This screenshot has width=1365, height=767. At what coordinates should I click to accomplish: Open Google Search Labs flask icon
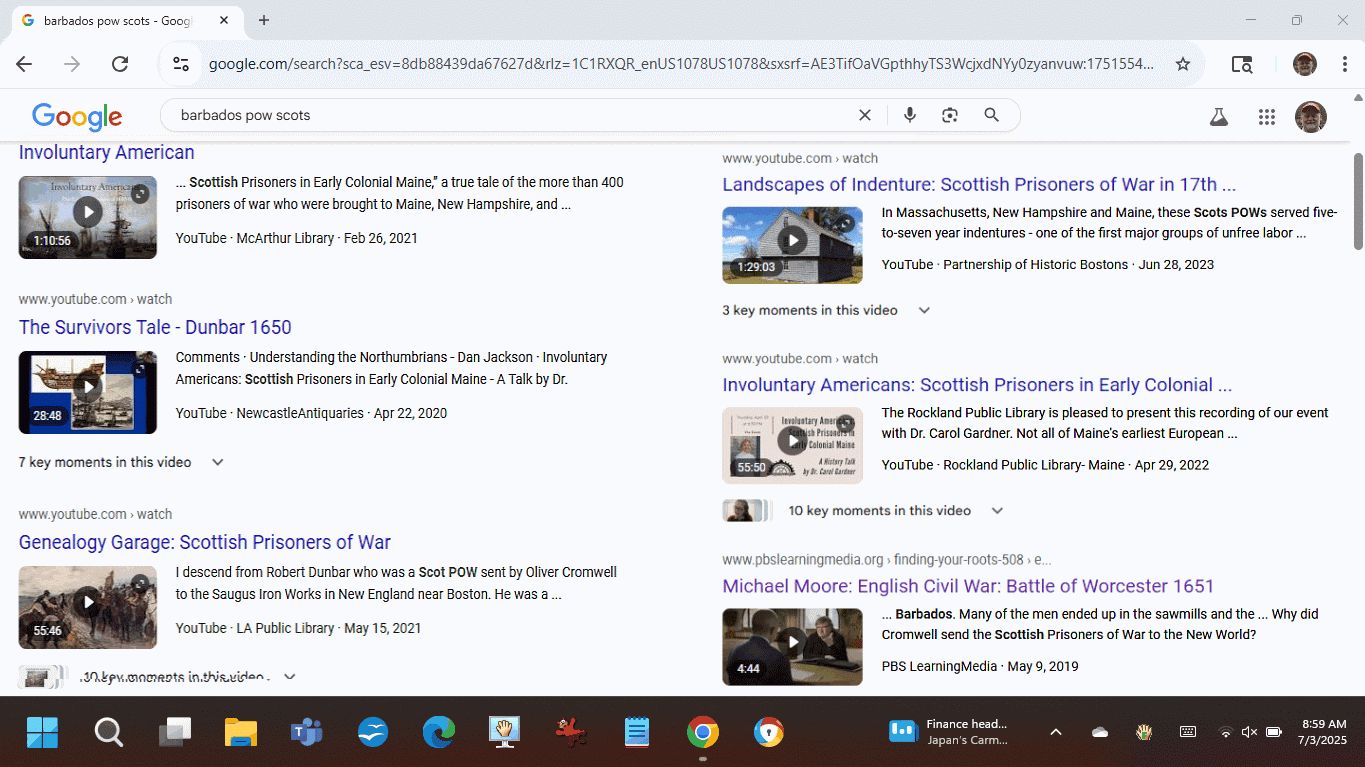click(1218, 116)
